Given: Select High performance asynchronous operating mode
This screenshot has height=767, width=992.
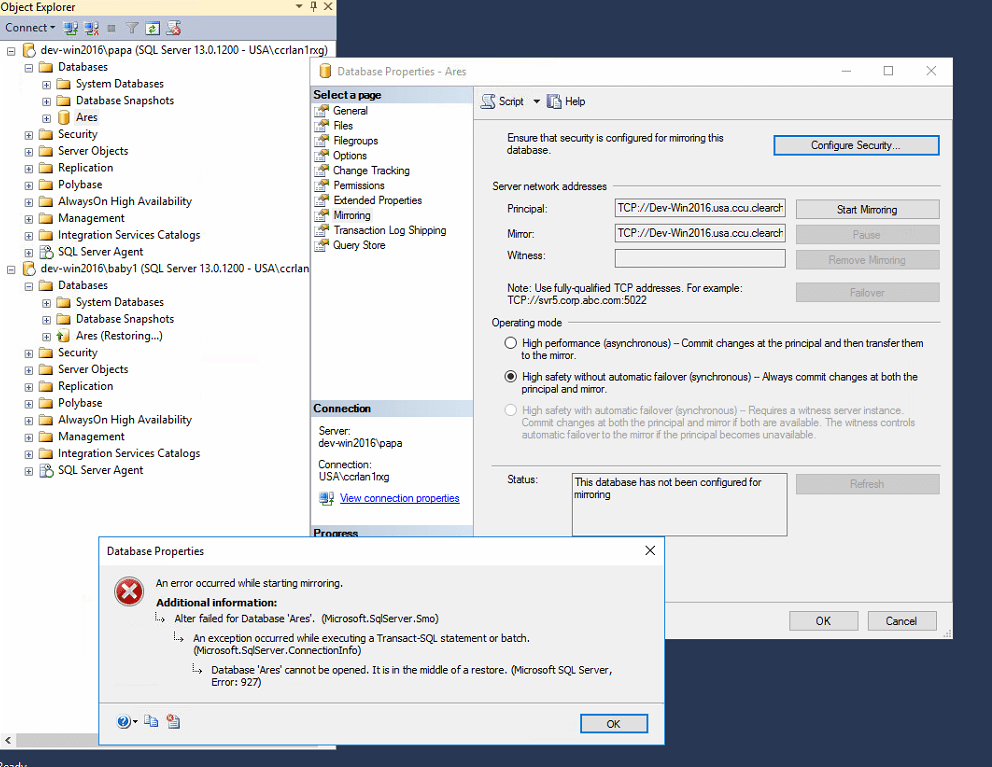Looking at the screenshot, I should (512, 343).
